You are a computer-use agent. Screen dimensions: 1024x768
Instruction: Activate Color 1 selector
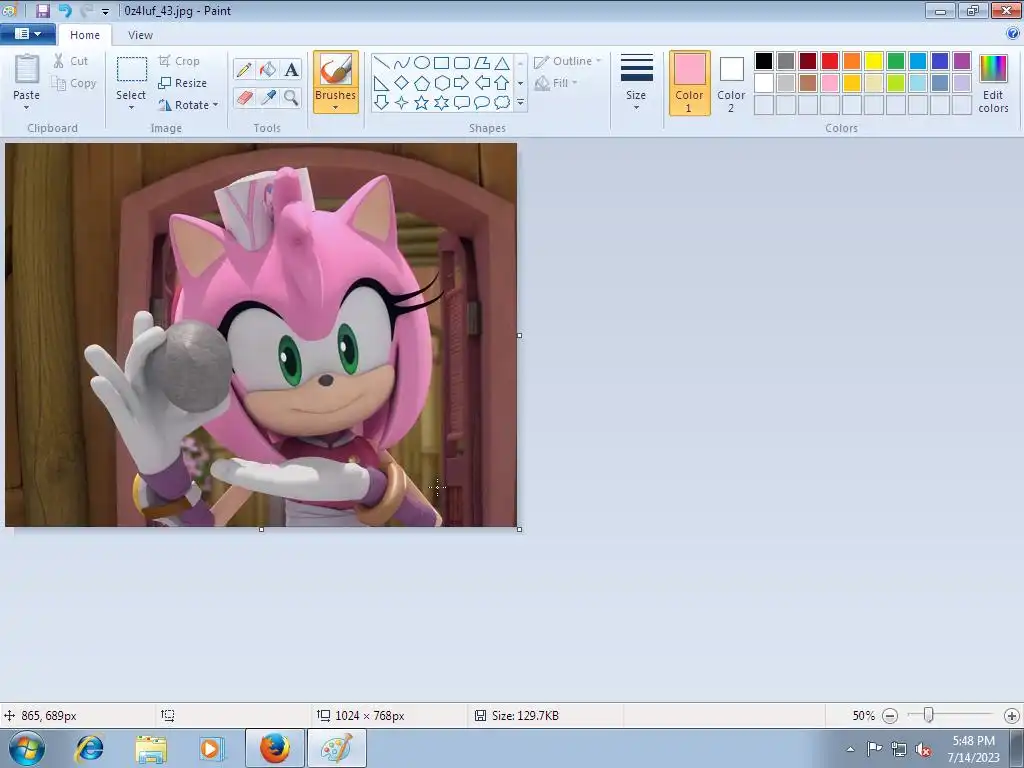(689, 83)
